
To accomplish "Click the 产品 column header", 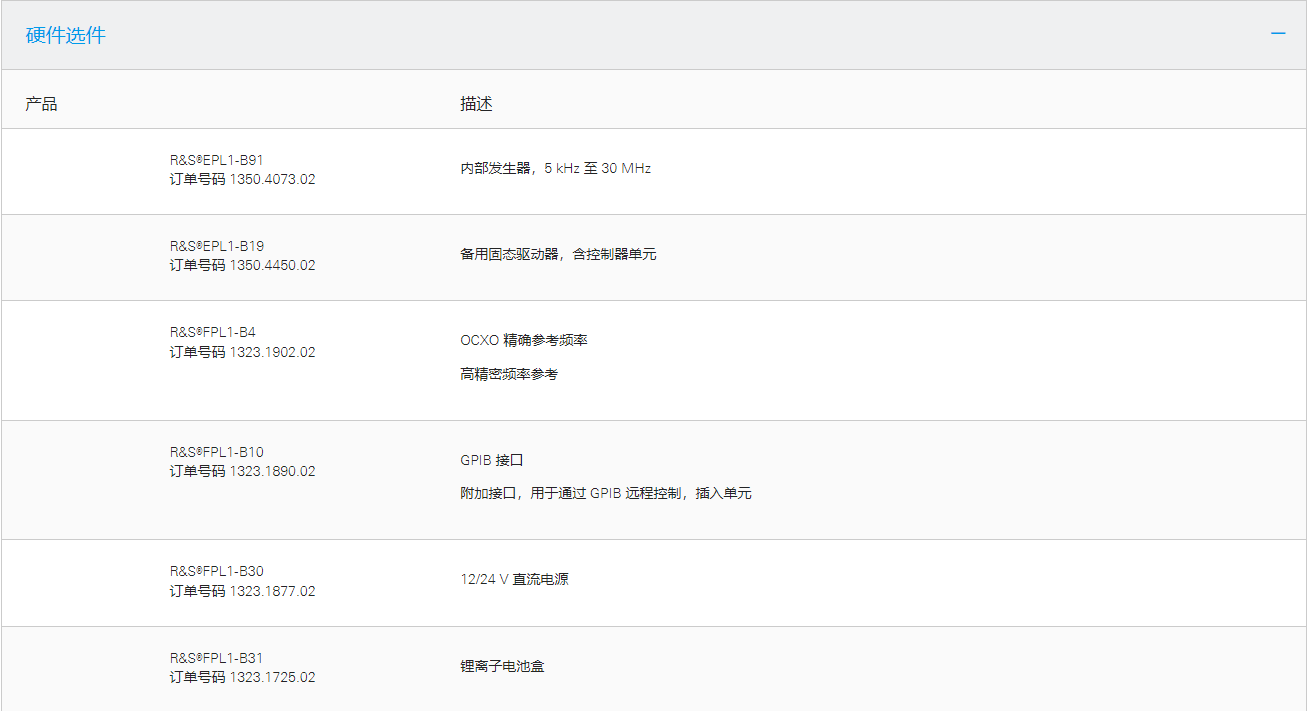I will [x=41, y=104].
